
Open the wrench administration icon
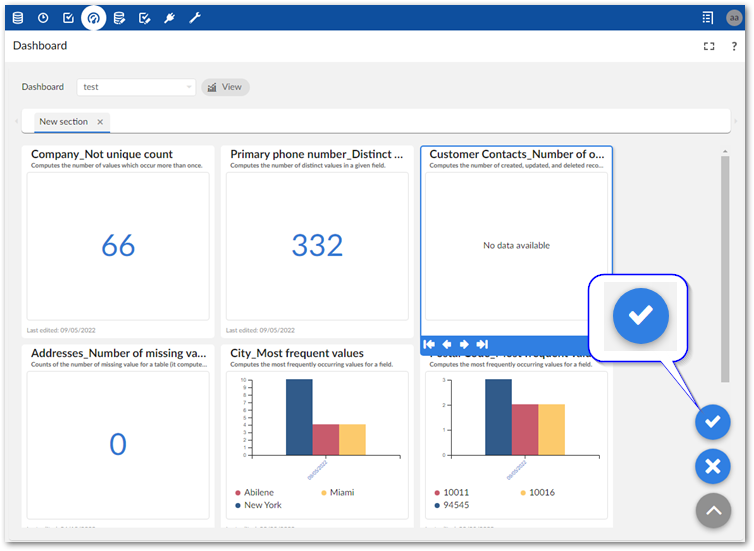[195, 18]
